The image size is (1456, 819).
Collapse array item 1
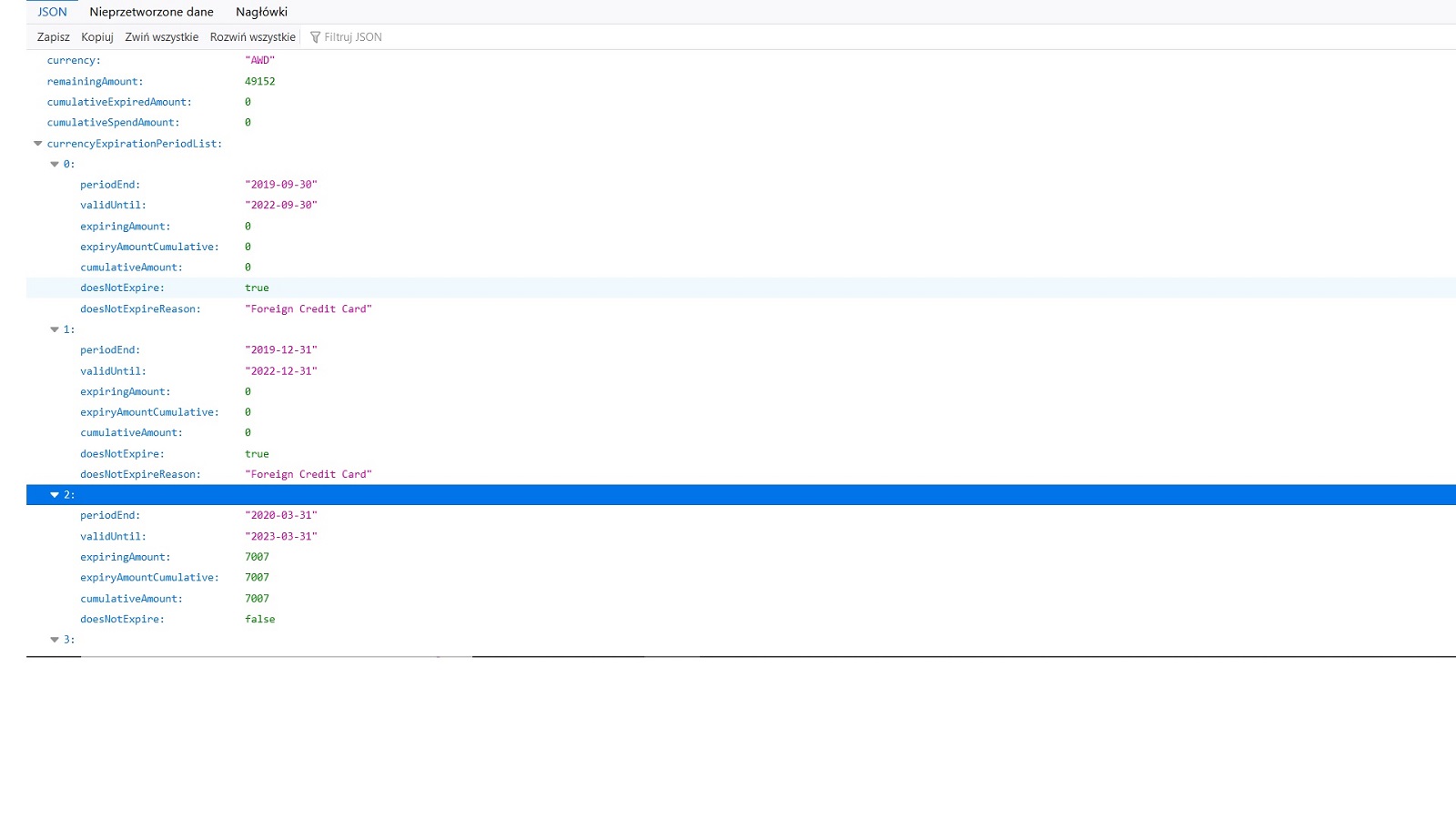(55, 329)
